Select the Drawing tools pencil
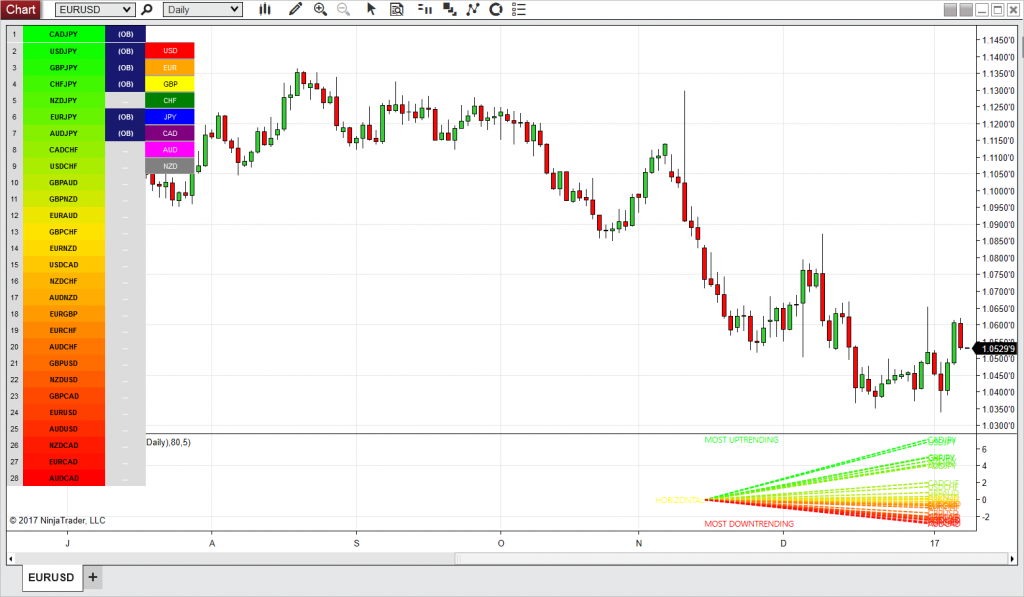Screen dimensions: 1024x597 coord(296,9)
